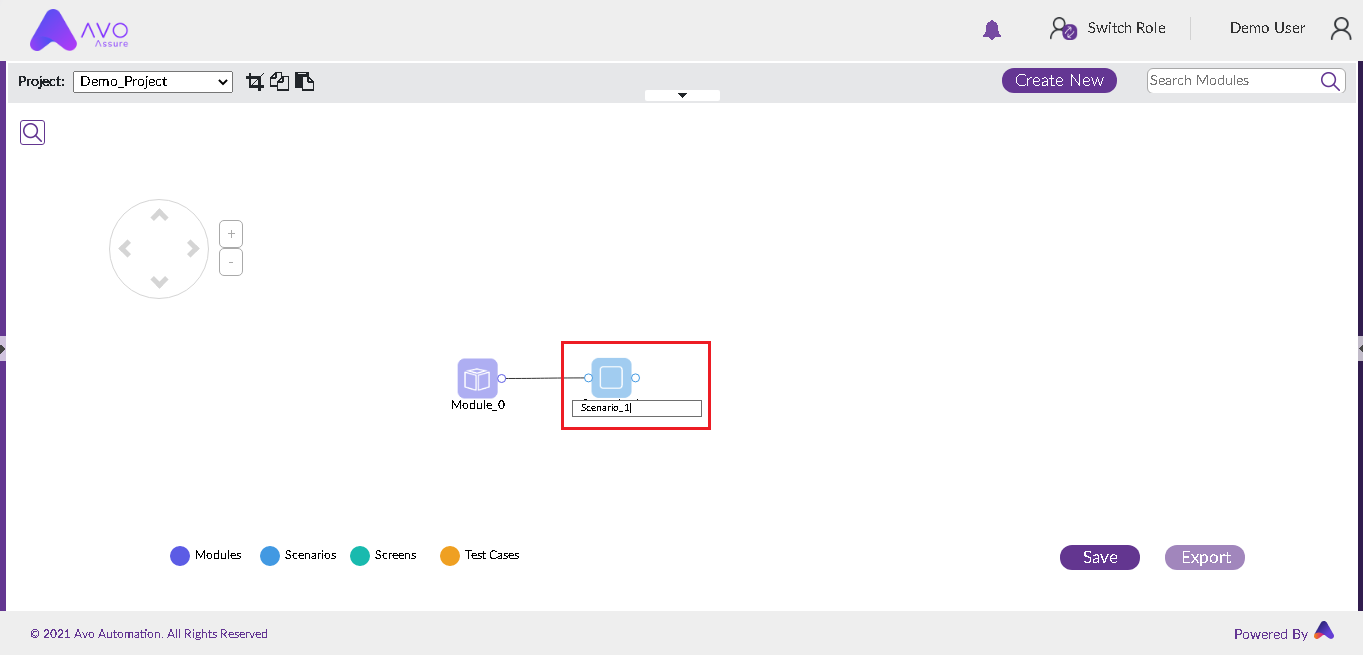
Task: Click the Scenario_1 name text box
Action: tap(637, 408)
